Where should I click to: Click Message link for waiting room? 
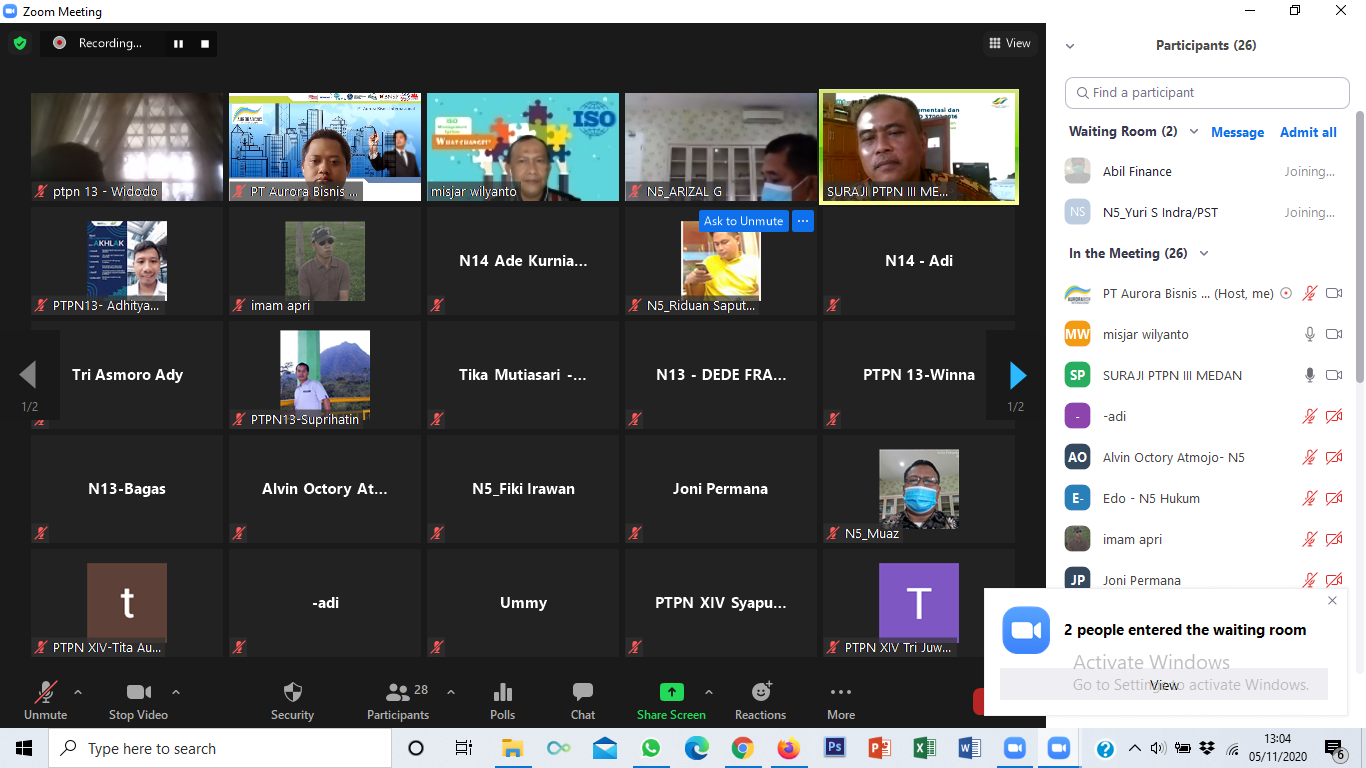[1237, 132]
